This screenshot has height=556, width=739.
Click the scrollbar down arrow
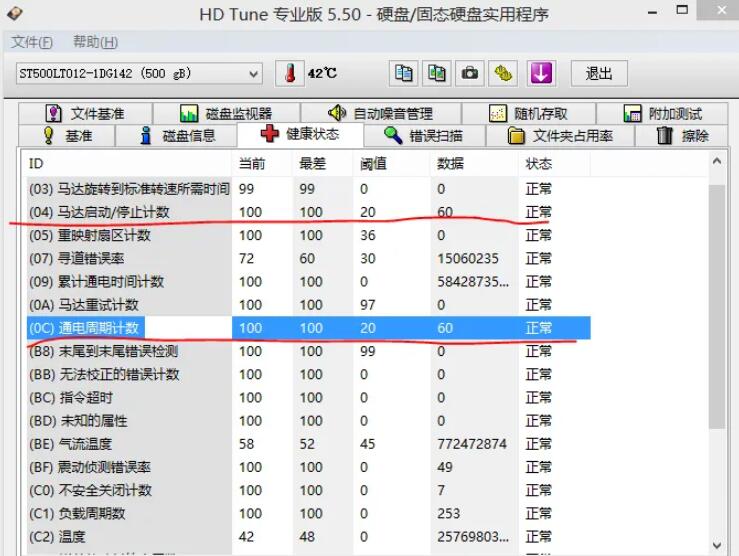(717, 545)
